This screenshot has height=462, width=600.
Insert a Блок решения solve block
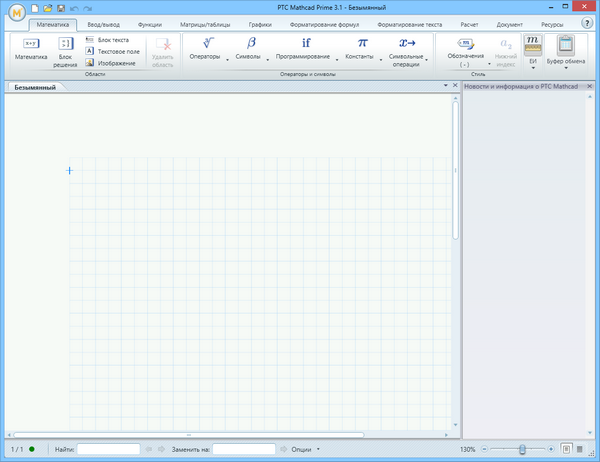[x=65, y=48]
